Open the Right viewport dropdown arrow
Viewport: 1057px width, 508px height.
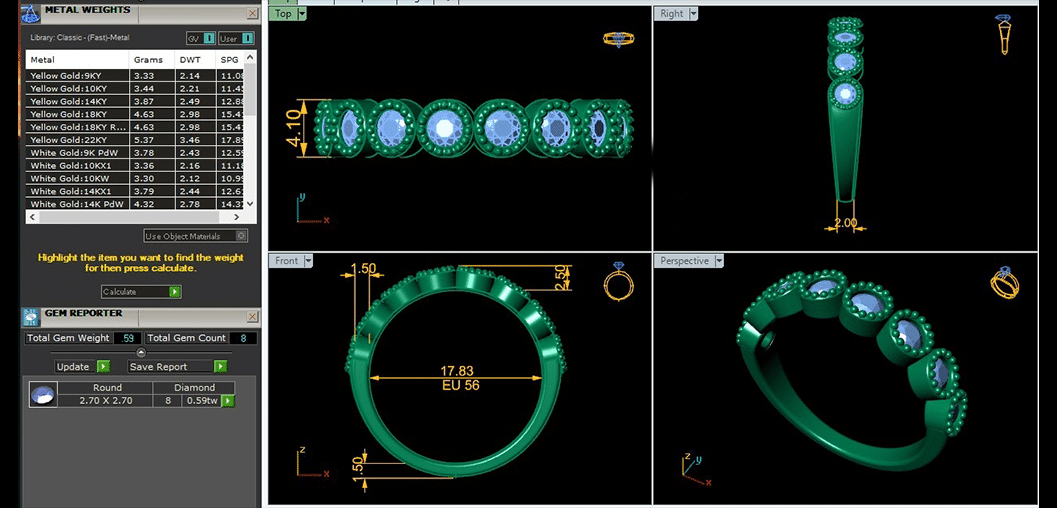[x=693, y=13]
